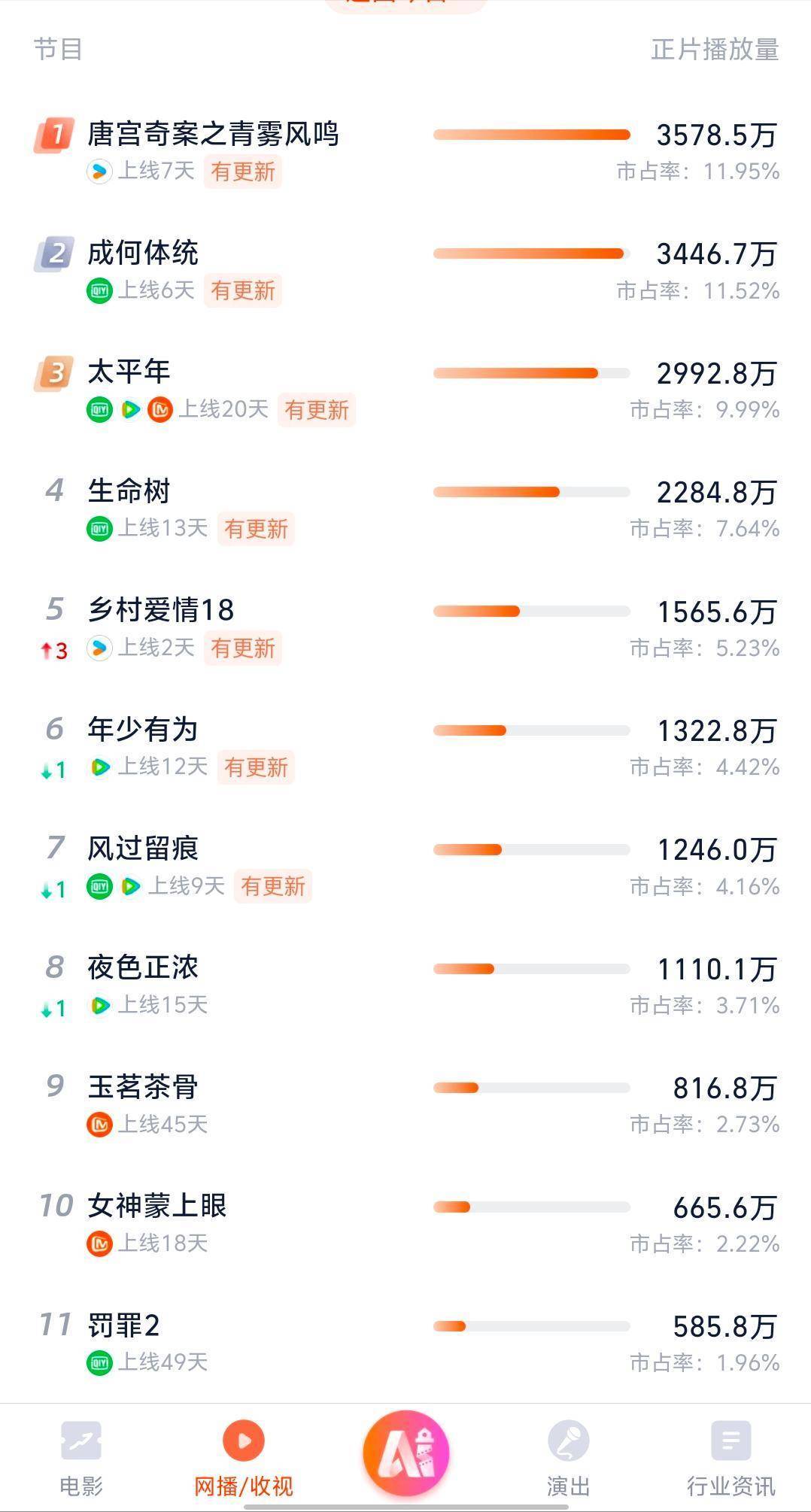Tap the Youku icon under 乡村爱情18
Viewport: 811px width, 1512px height.
click(99, 648)
